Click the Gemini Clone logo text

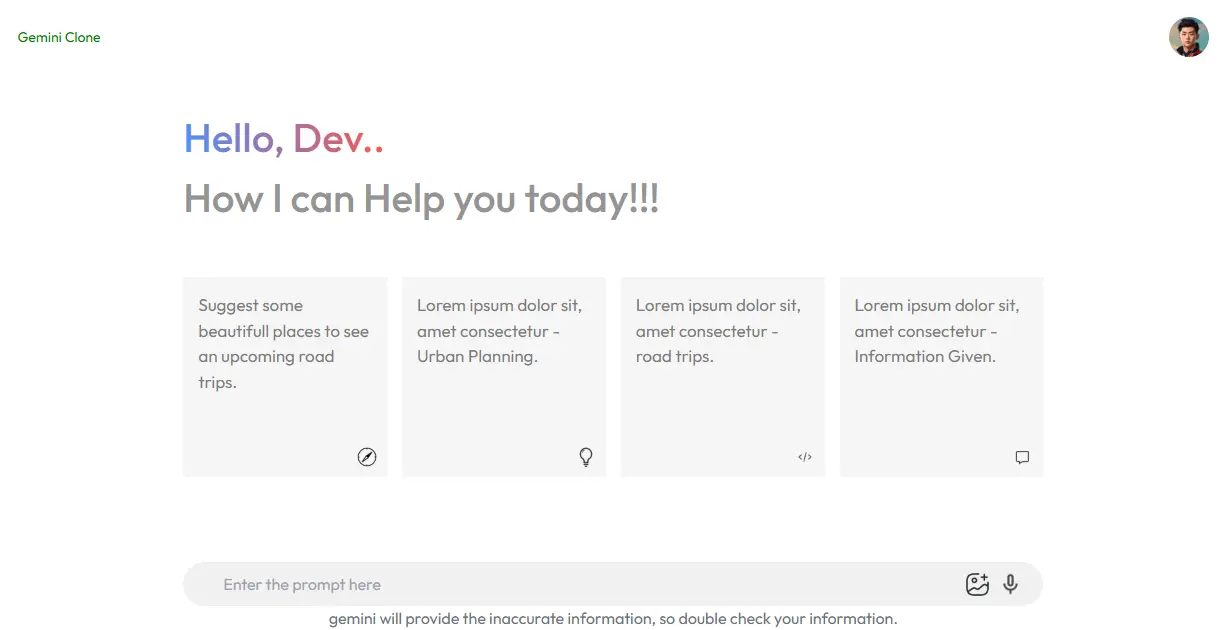coord(58,37)
